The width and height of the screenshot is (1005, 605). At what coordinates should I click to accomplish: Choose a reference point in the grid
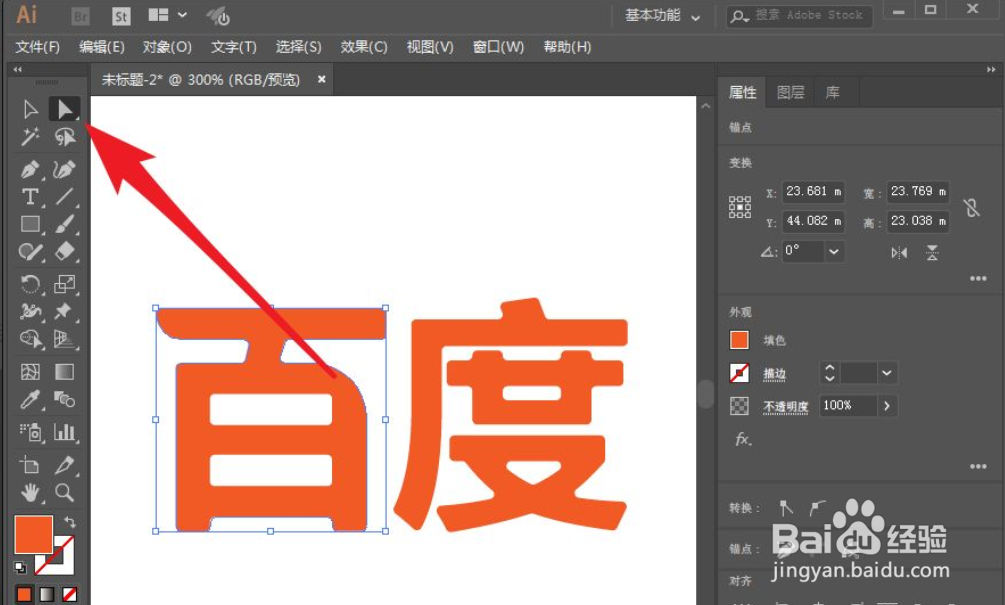[x=740, y=207]
